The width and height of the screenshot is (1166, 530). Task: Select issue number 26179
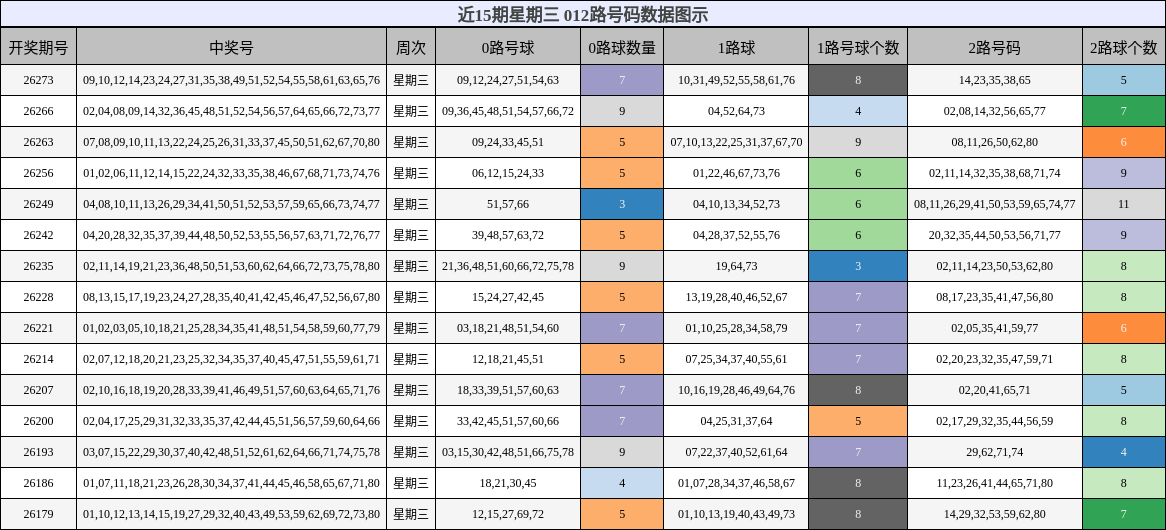click(x=38, y=514)
